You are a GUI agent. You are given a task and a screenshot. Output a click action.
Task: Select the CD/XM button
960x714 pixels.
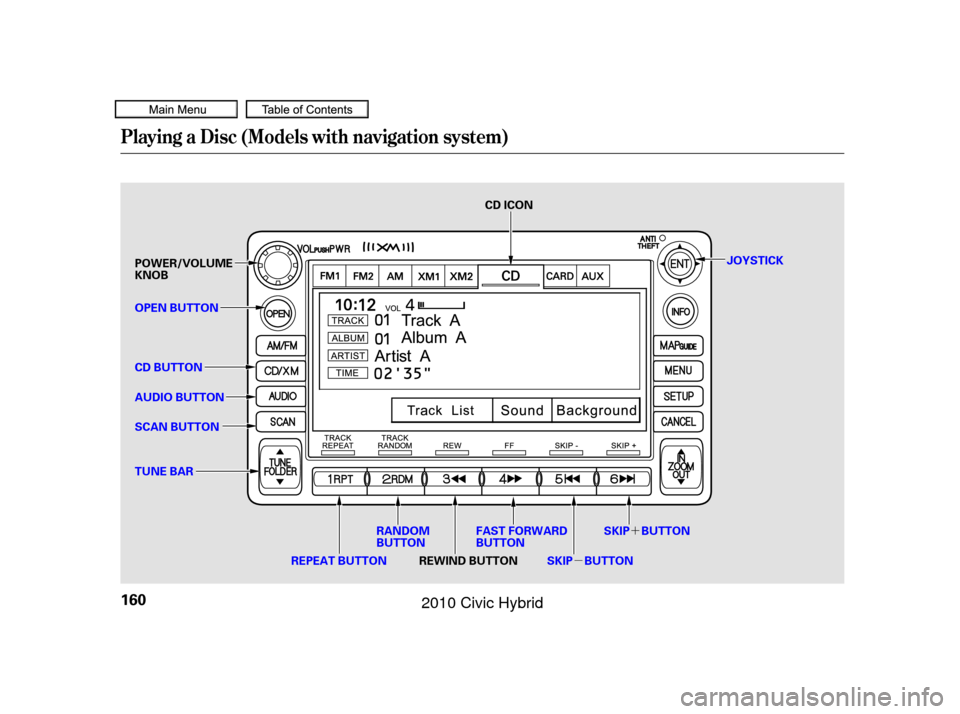[281, 371]
